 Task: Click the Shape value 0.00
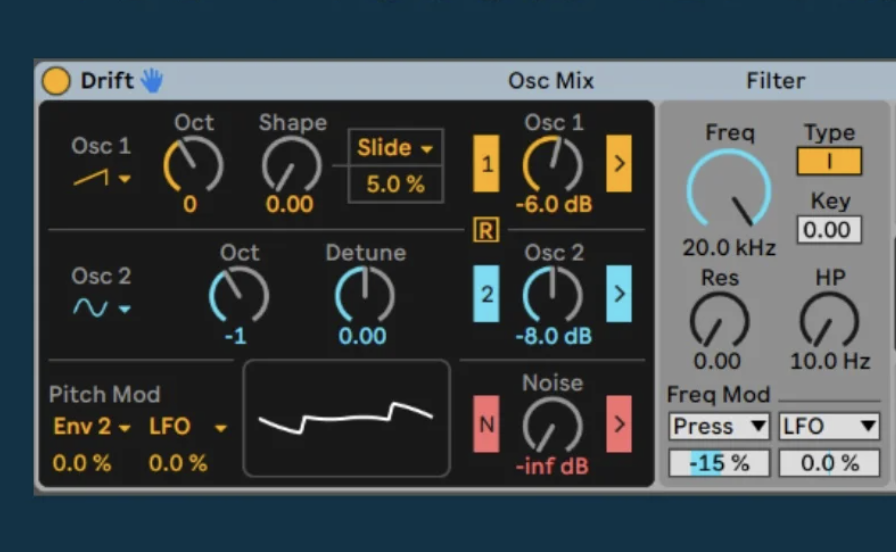pyautogui.click(x=290, y=205)
